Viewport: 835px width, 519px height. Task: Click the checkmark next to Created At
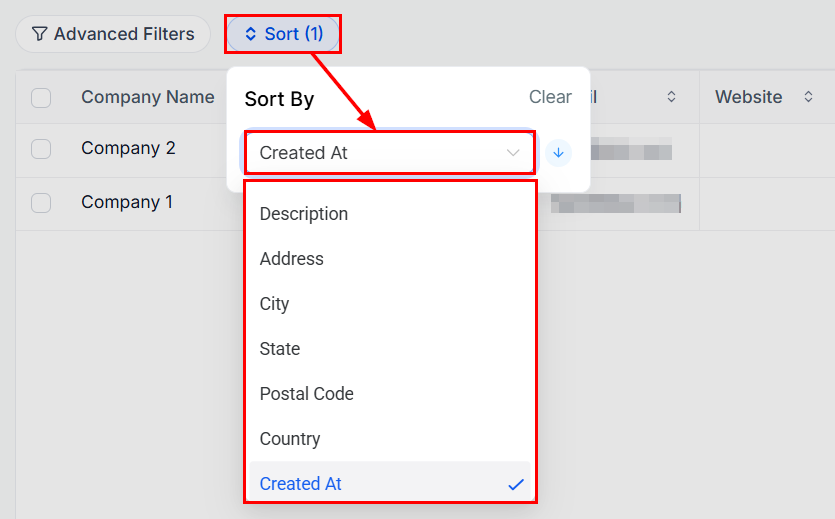click(x=516, y=484)
